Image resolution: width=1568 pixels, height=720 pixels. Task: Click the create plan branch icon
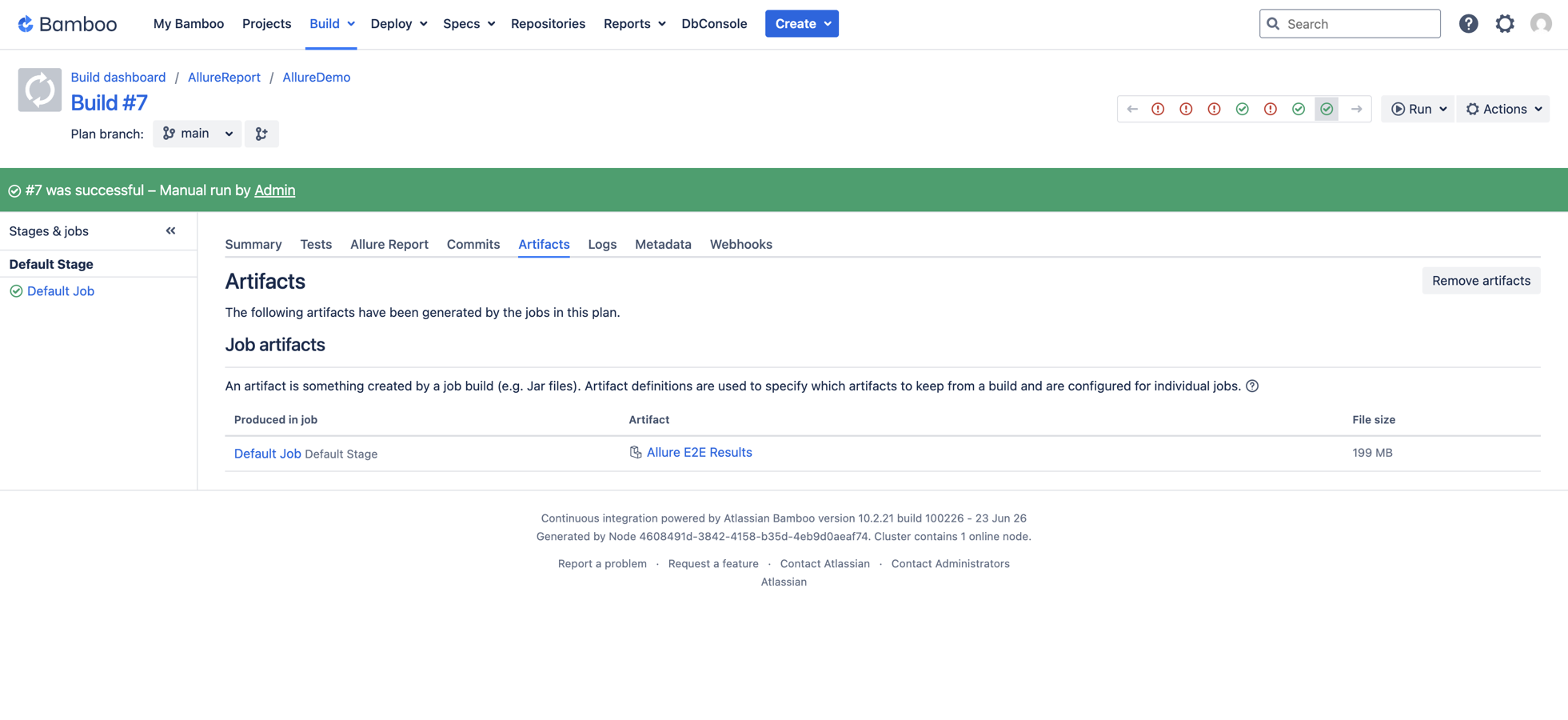click(261, 134)
